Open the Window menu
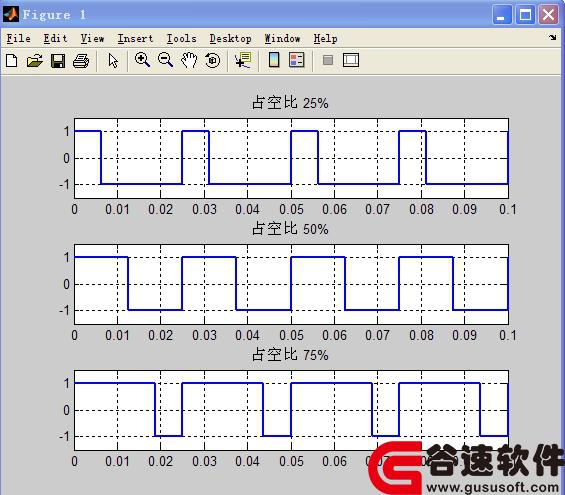Viewport: 565px width, 495px height. tap(282, 39)
